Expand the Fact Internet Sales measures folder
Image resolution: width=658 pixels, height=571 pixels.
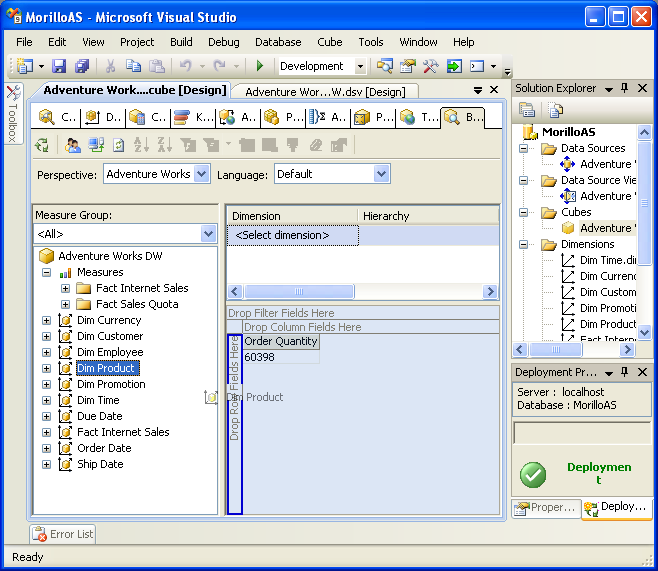pos(65,288)
